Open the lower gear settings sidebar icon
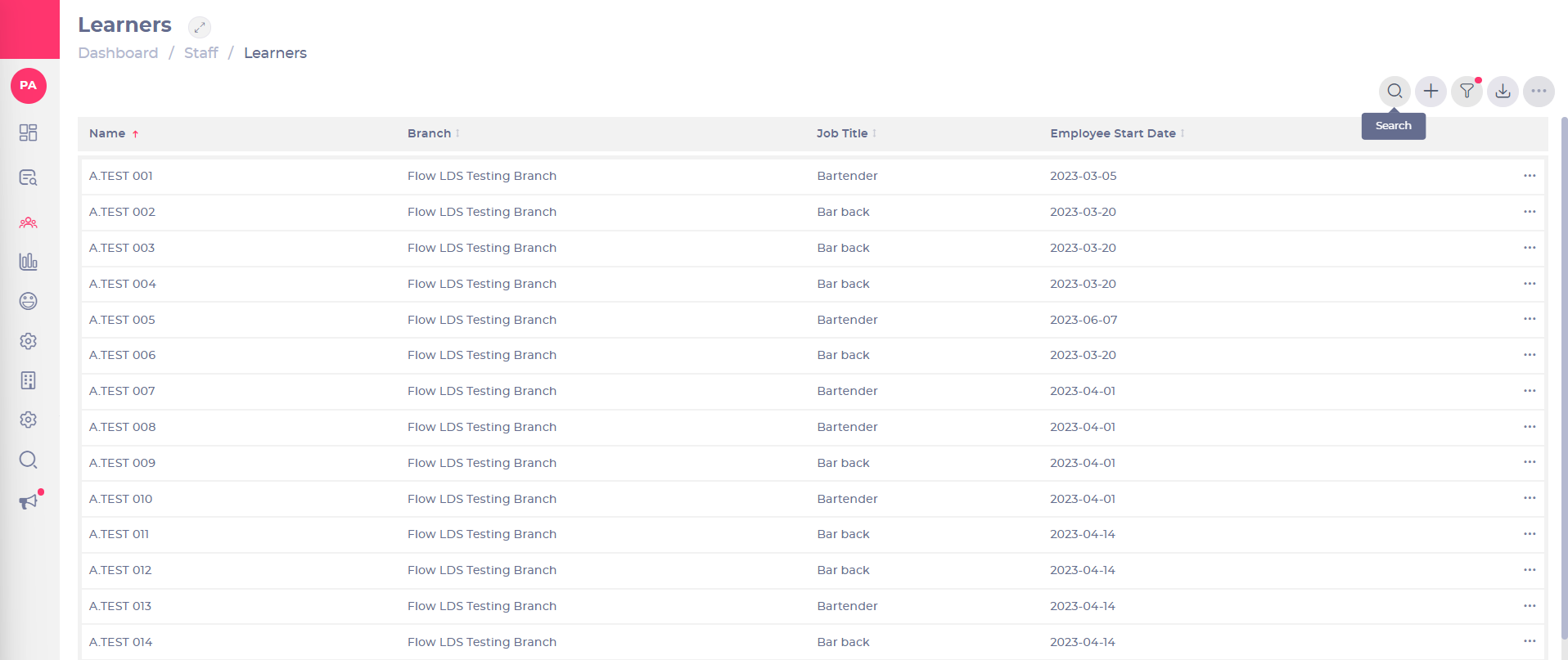 click(29, 420)
